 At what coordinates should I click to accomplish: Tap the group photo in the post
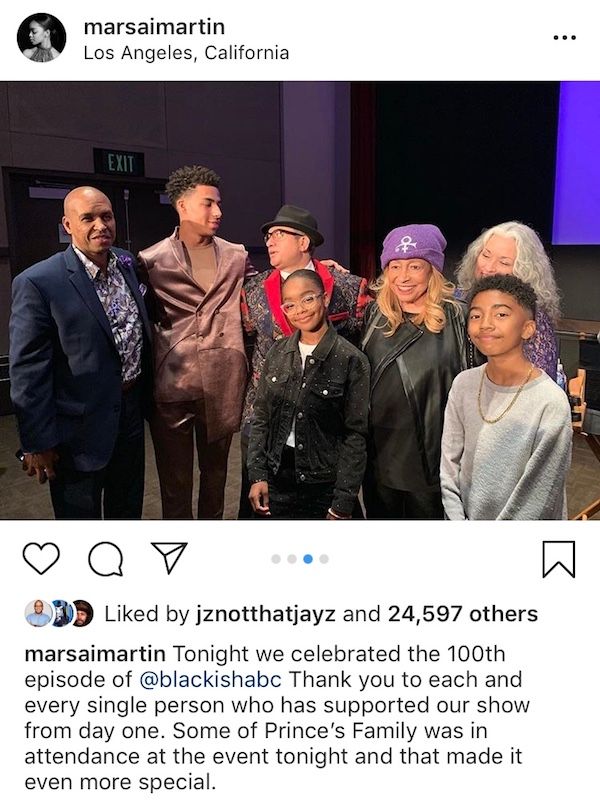(300, 301)
